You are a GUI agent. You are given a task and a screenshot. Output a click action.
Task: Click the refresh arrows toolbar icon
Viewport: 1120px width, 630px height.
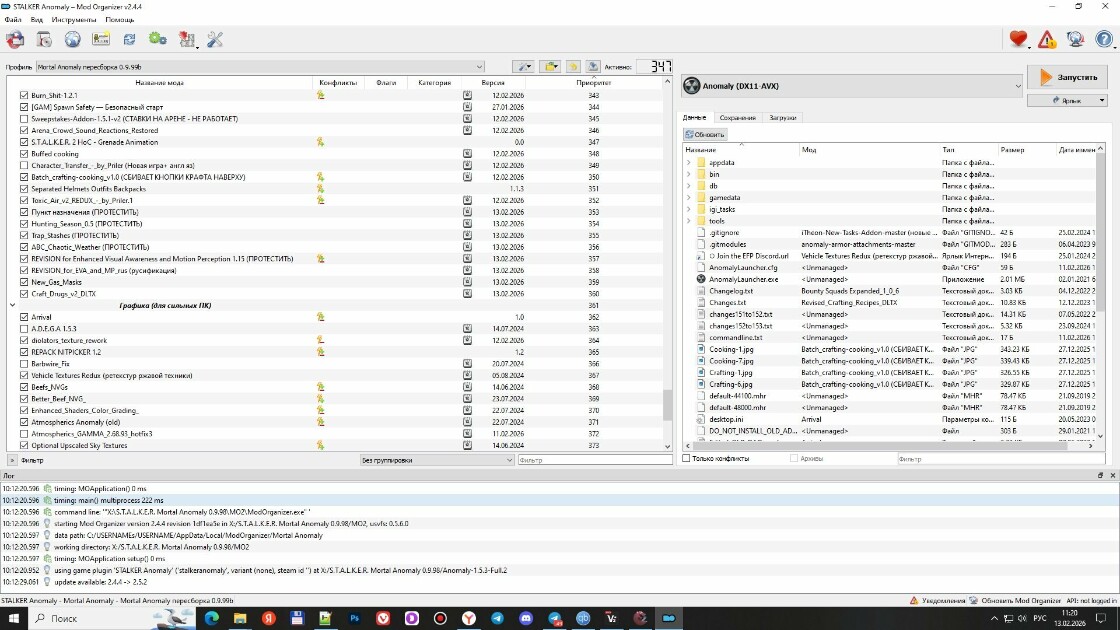coord(129,39)
